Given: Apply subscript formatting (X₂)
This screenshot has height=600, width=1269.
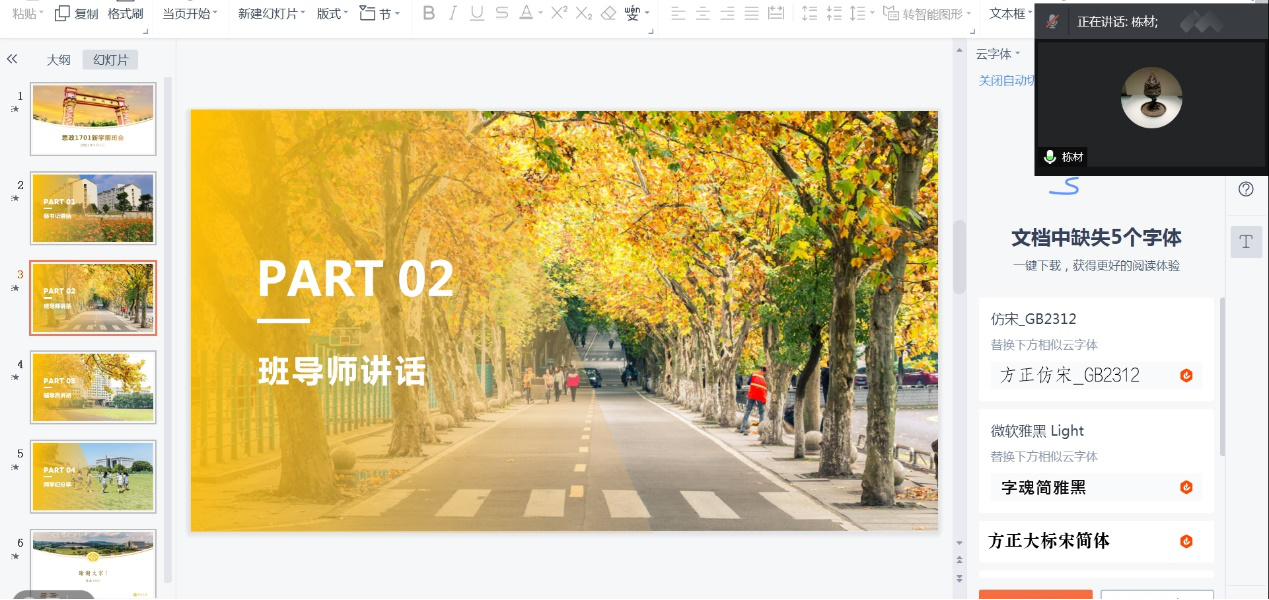Looking at the screenshot, I should point(583,15).
